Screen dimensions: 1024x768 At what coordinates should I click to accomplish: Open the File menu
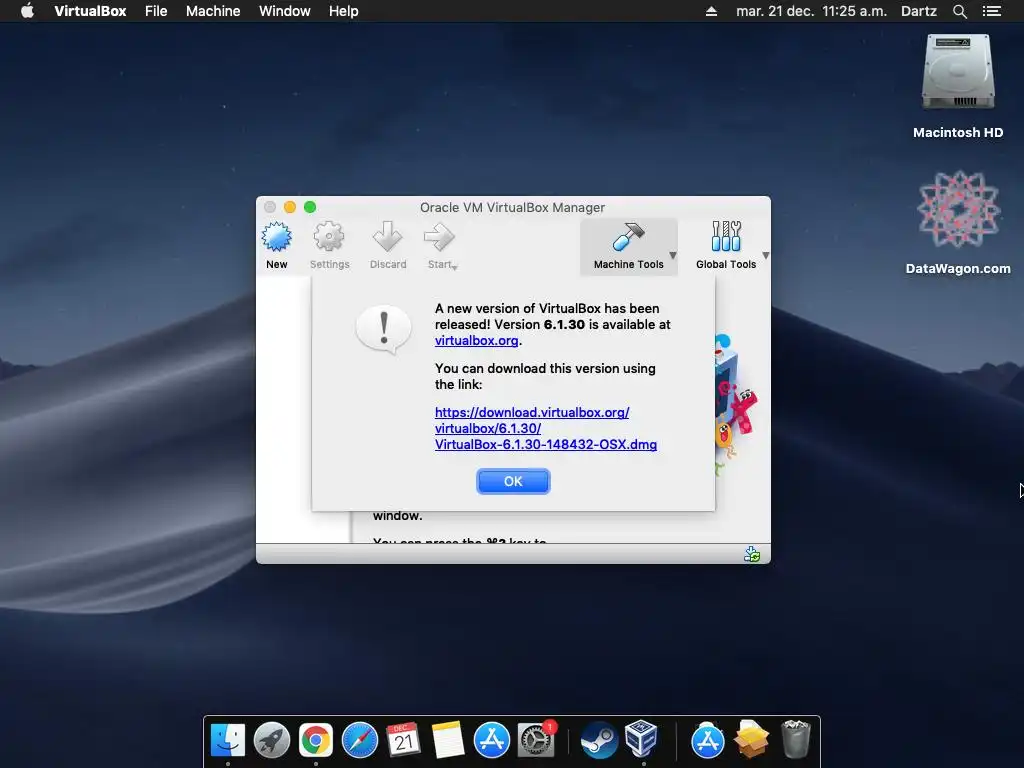156,11
